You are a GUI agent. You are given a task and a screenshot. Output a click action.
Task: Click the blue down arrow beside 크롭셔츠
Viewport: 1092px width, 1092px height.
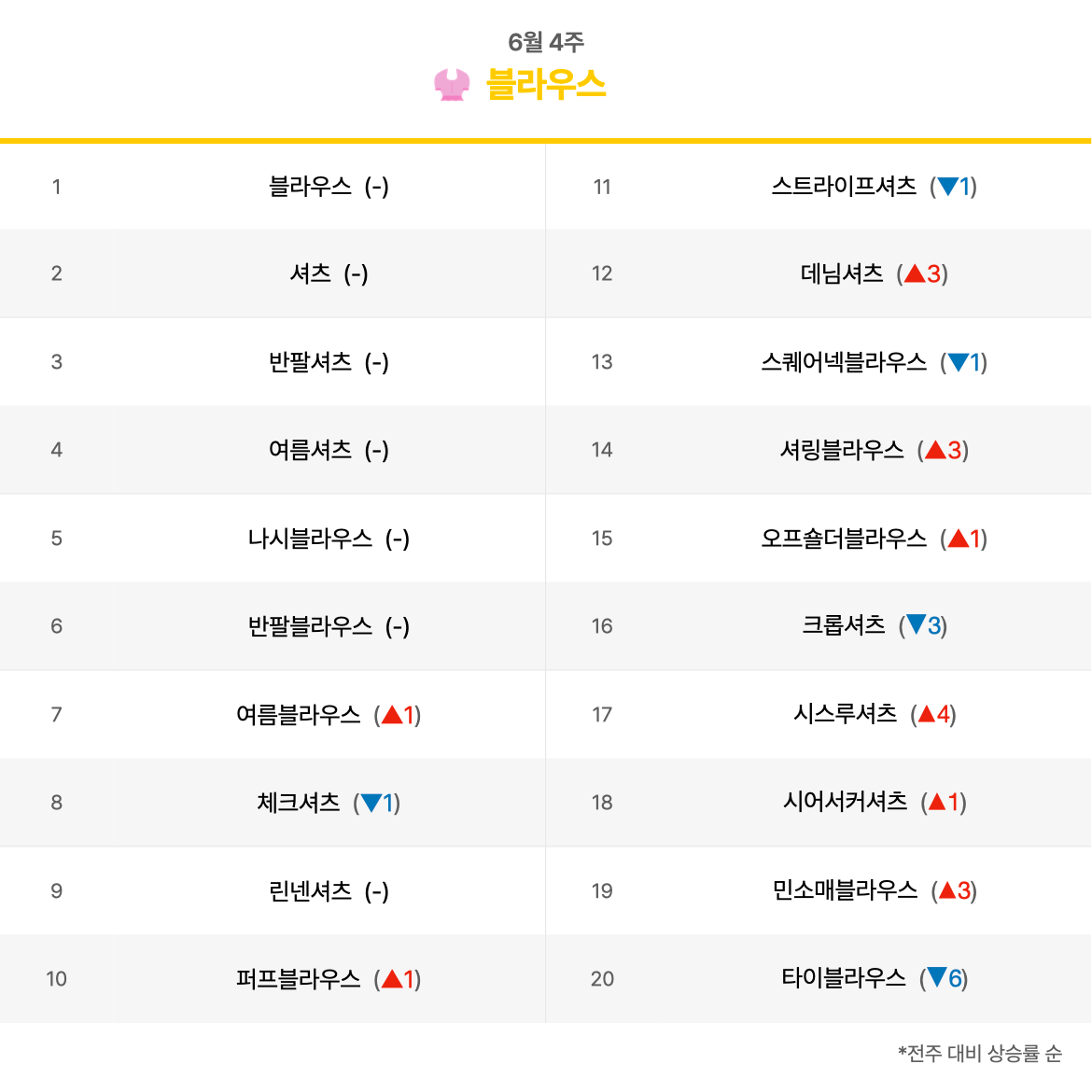click(x=917, y=625)
